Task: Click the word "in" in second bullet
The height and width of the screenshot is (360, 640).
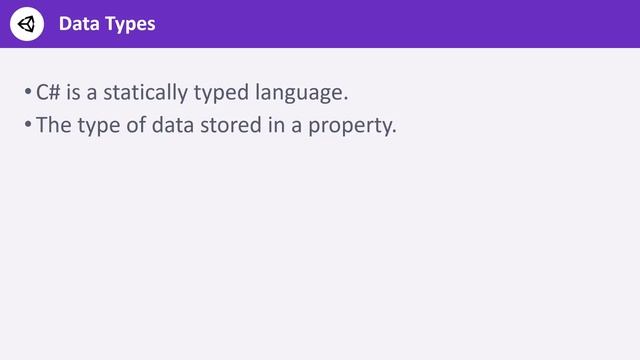Action: 276,125
